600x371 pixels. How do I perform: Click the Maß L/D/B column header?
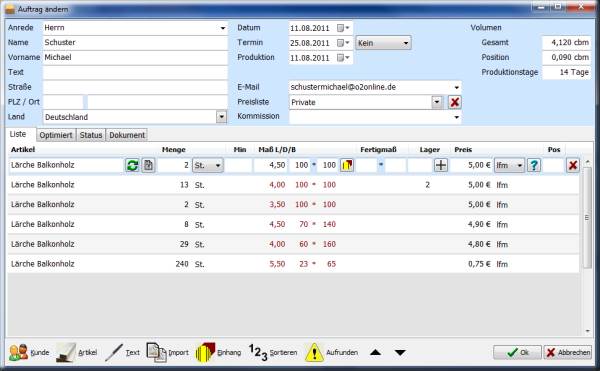tap(277, 150)
